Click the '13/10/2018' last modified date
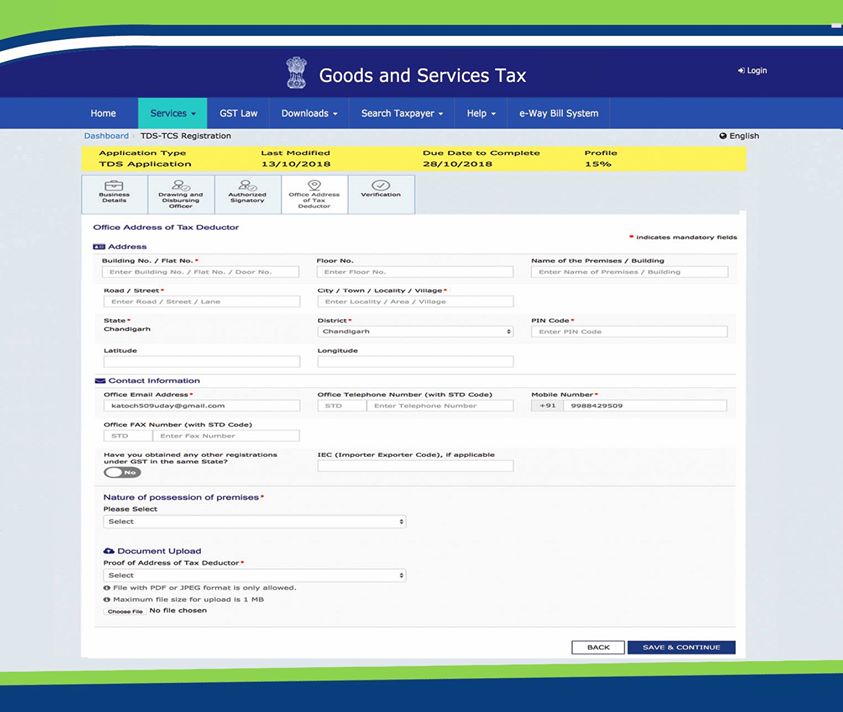Image resolution: width=843 pixels, height=712 pixels. pos(296,164)
